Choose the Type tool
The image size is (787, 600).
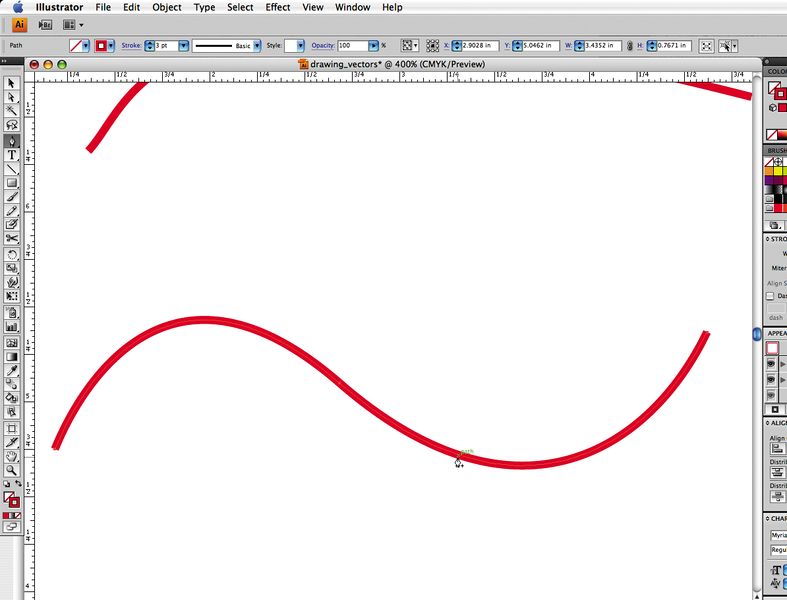(12, 155)
